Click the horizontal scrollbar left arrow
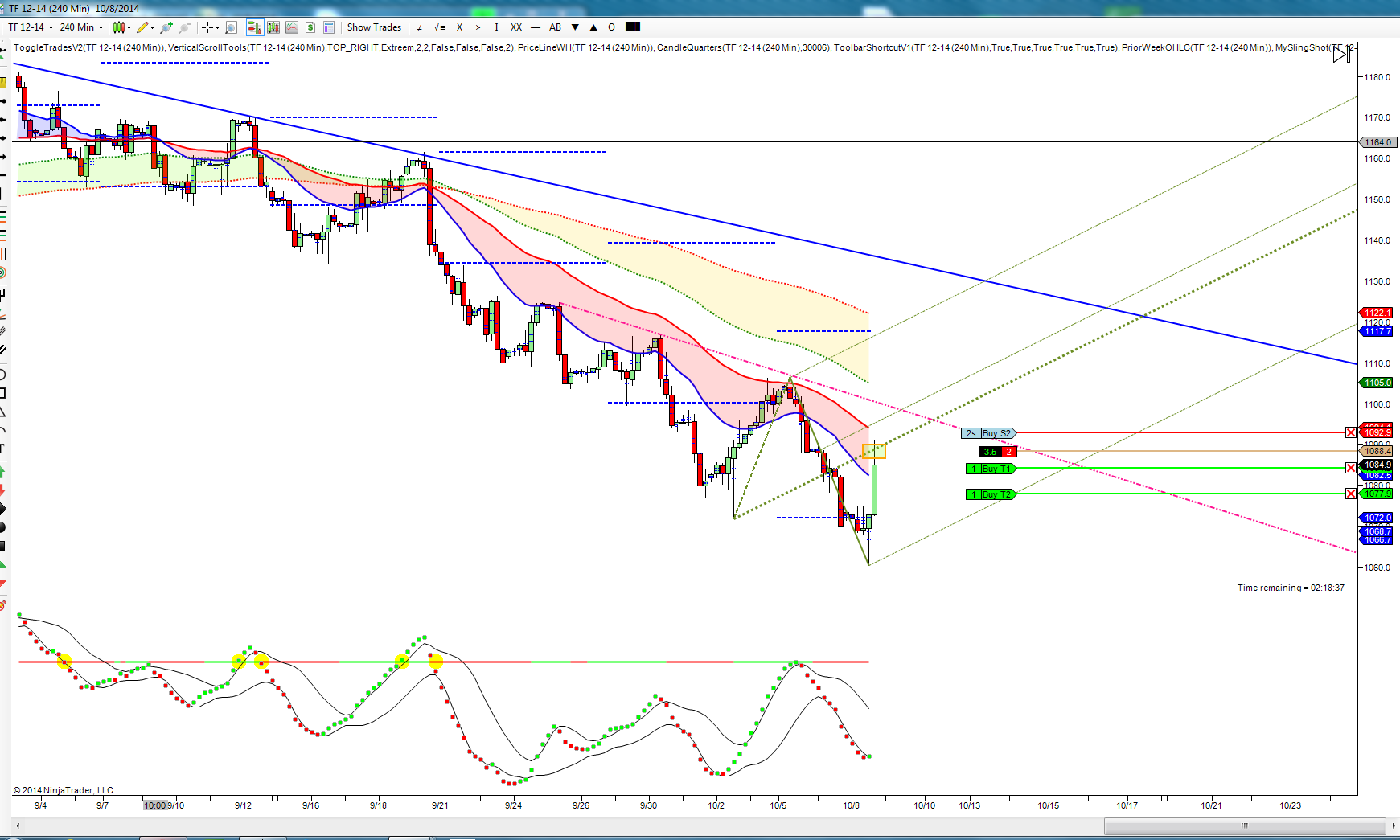 click(18, 826)
